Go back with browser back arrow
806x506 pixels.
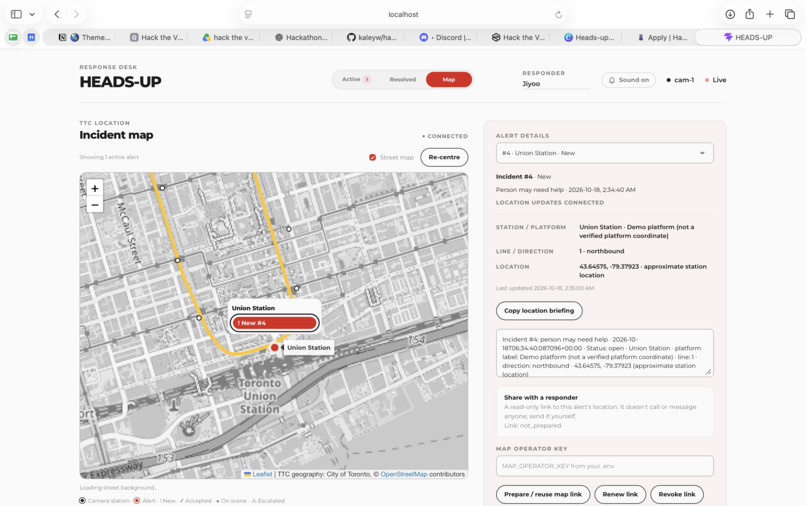(57, 14)
